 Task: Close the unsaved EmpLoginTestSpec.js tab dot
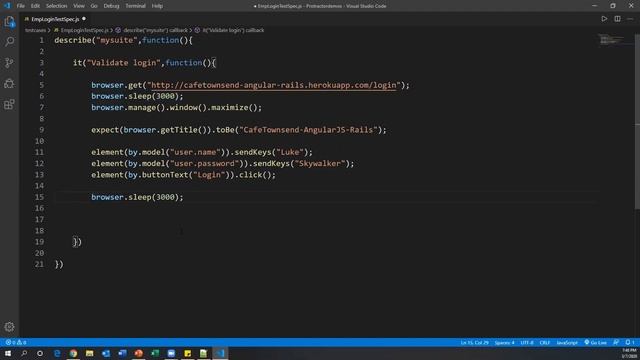point(84,19)
